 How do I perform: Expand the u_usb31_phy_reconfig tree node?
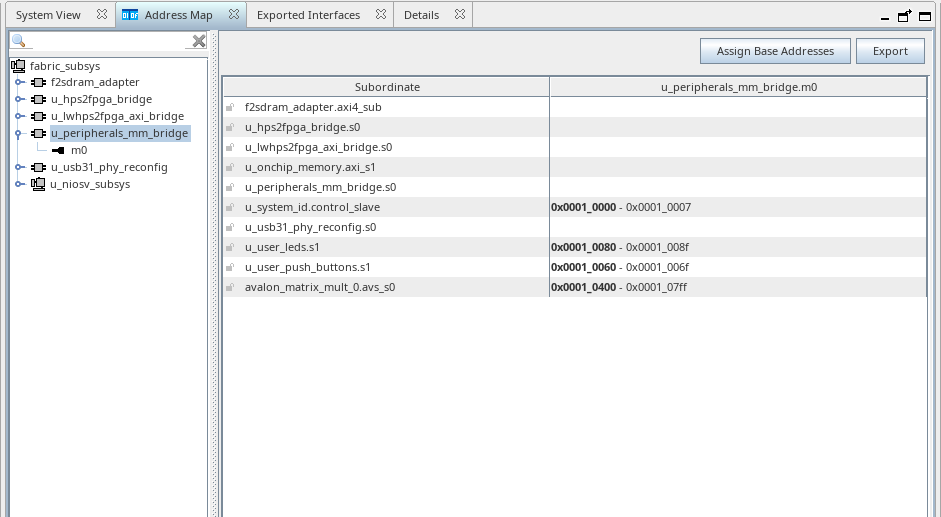[x=20, y=167]
